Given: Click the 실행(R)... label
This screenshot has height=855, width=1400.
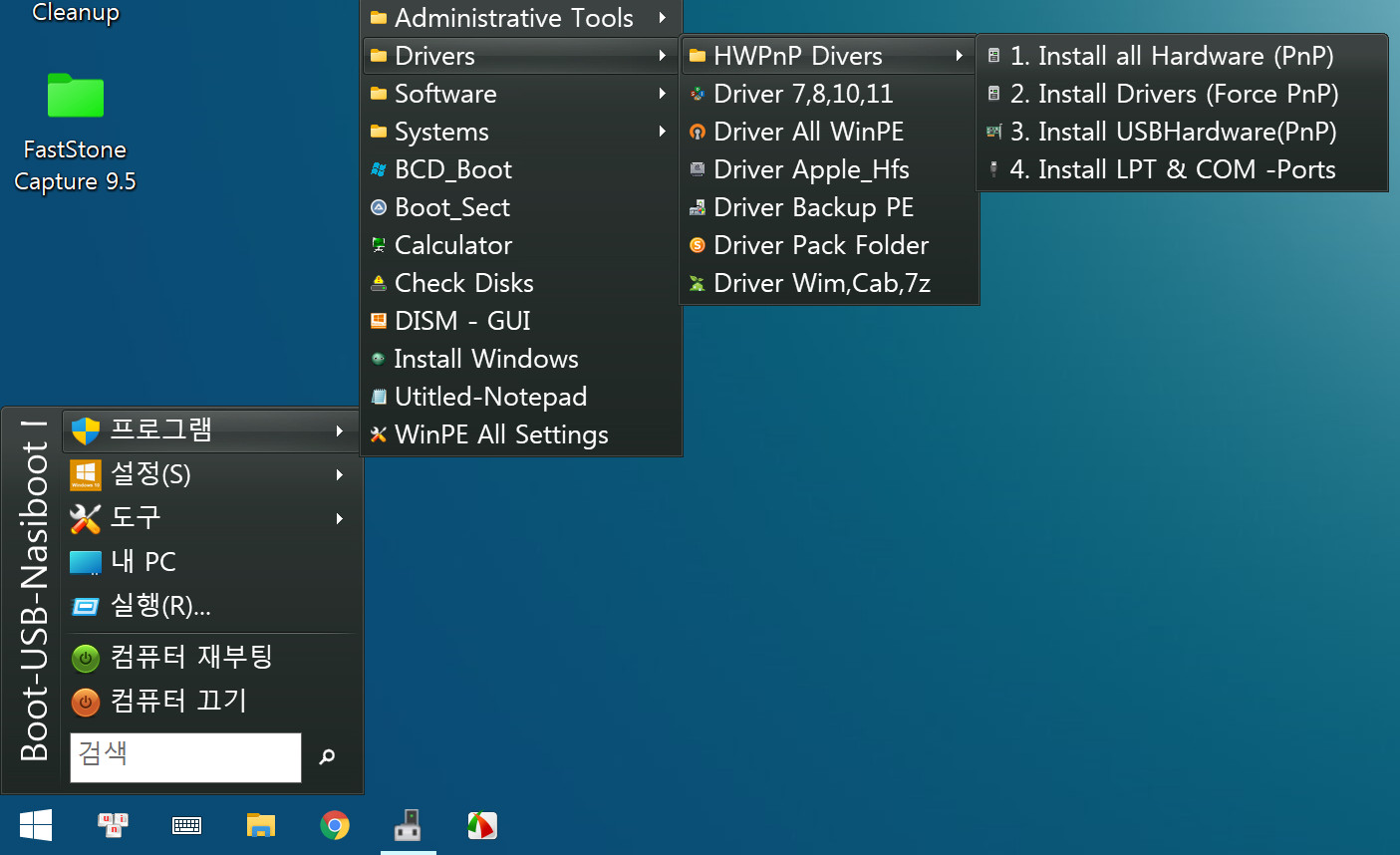Looking at the screenshot, I should point(160,606).
